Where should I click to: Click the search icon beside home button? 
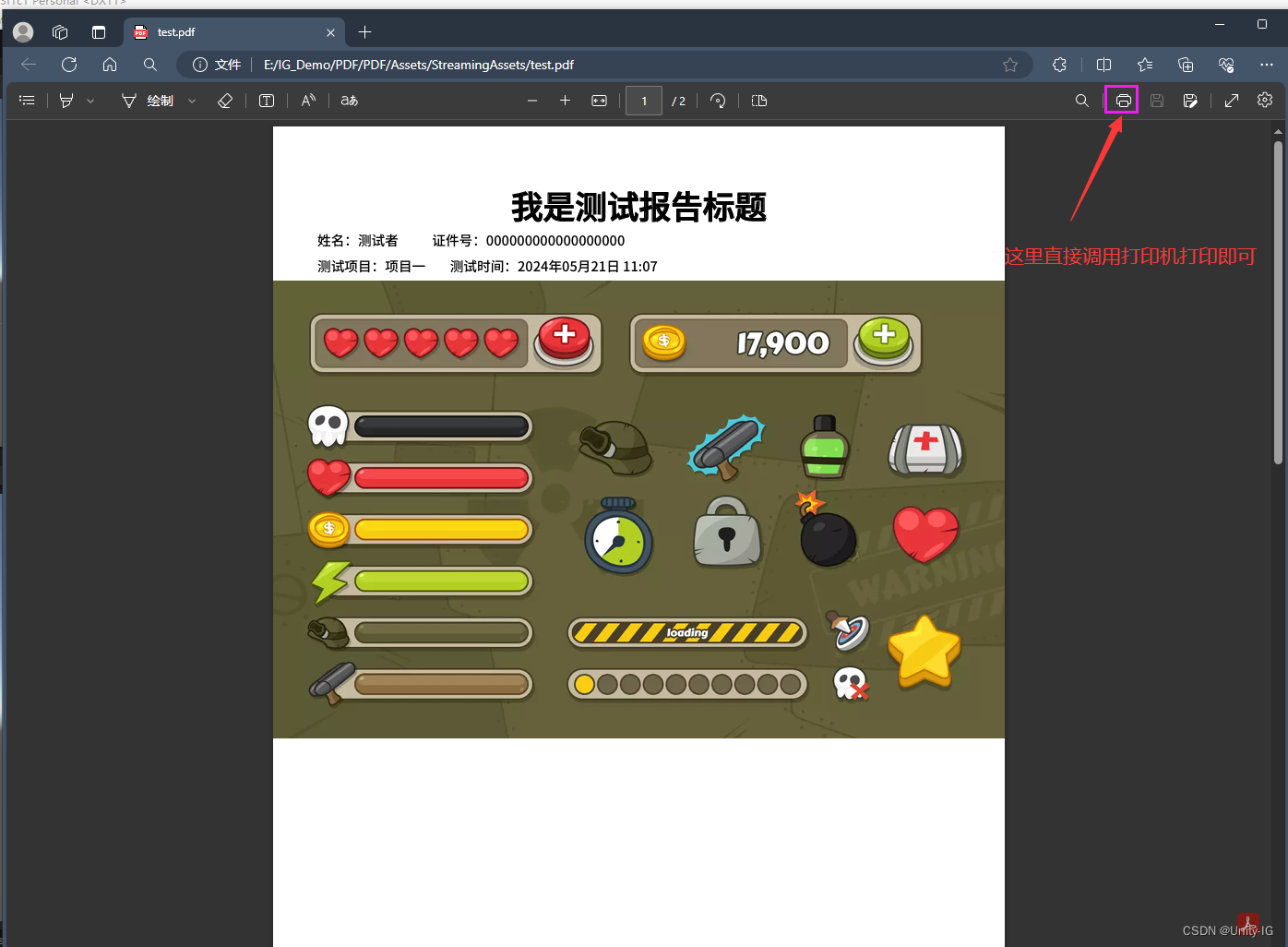pyautogui.click(x=150, y=65)
